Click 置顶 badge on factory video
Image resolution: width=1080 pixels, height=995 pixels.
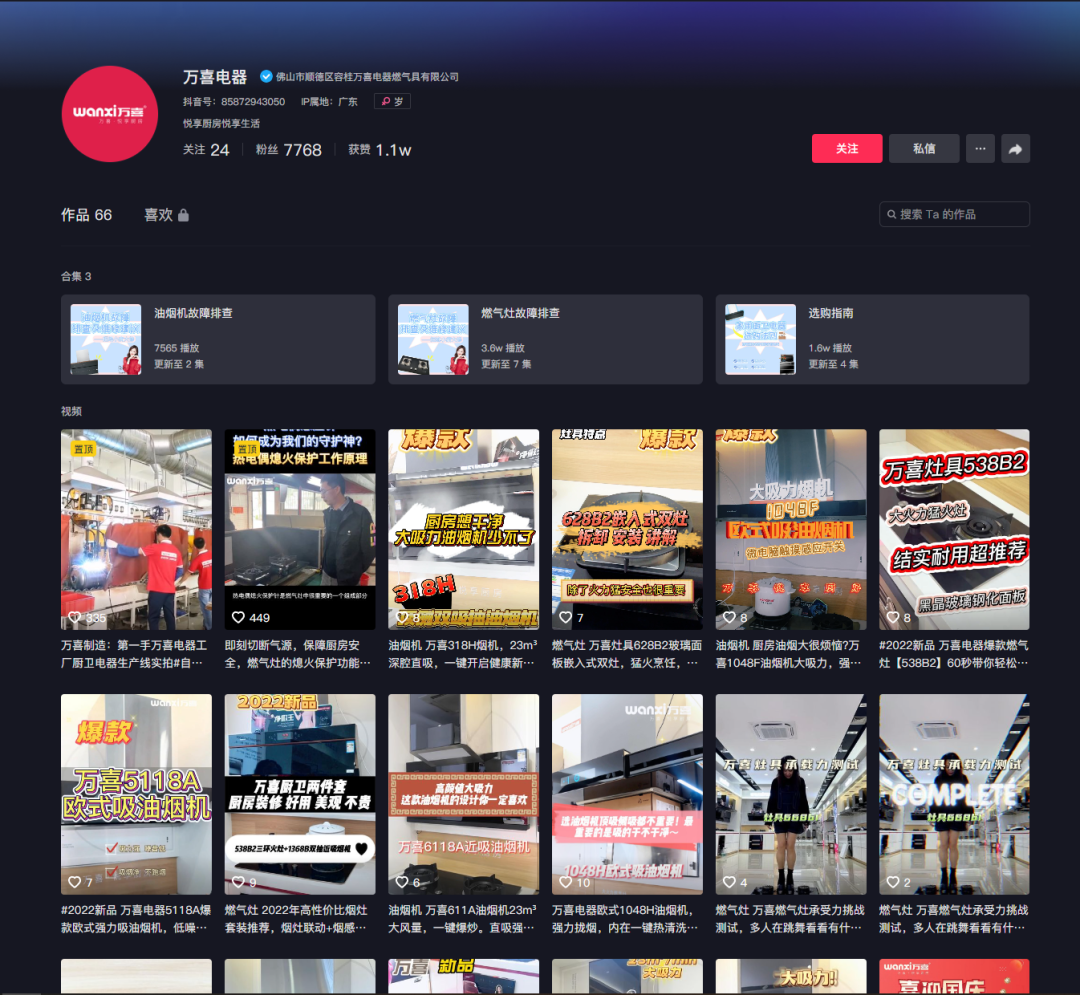(x=83, y=449)
